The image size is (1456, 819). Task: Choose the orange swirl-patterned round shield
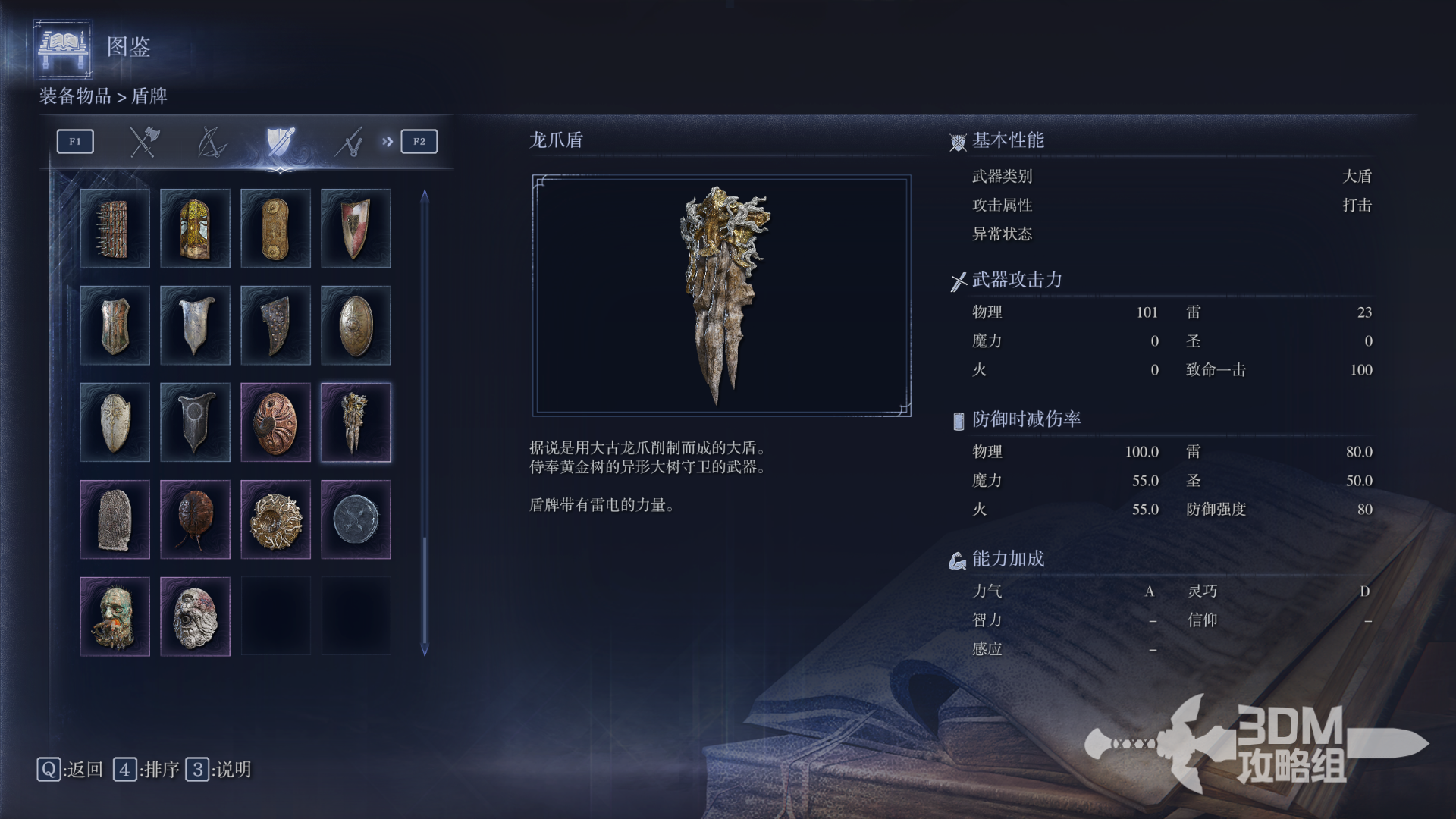point(275,422)
